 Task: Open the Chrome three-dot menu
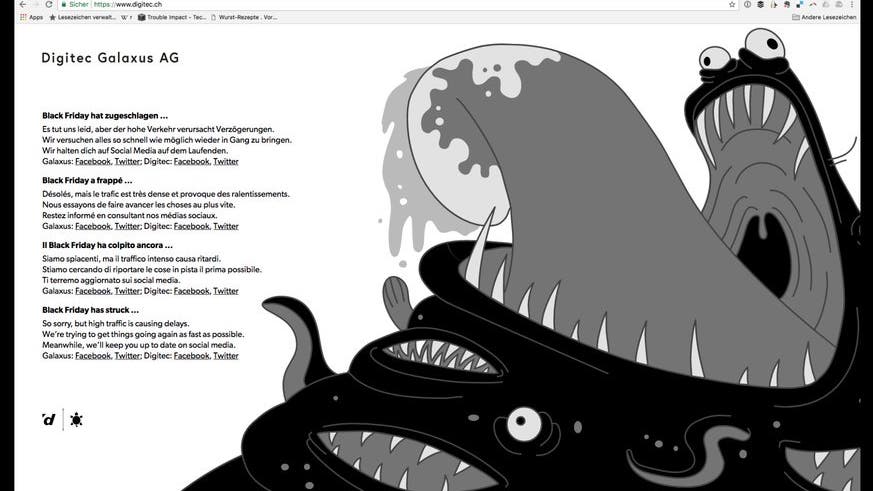852,4
